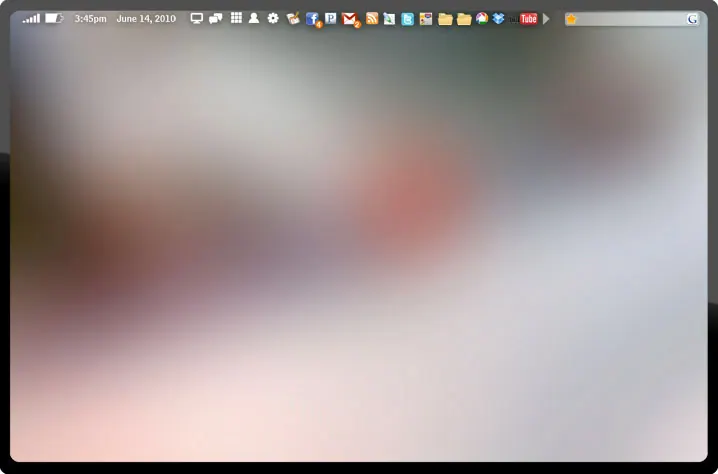Open Gmail with two unread messages
The image size is (718, 474).
pos(351,19)
